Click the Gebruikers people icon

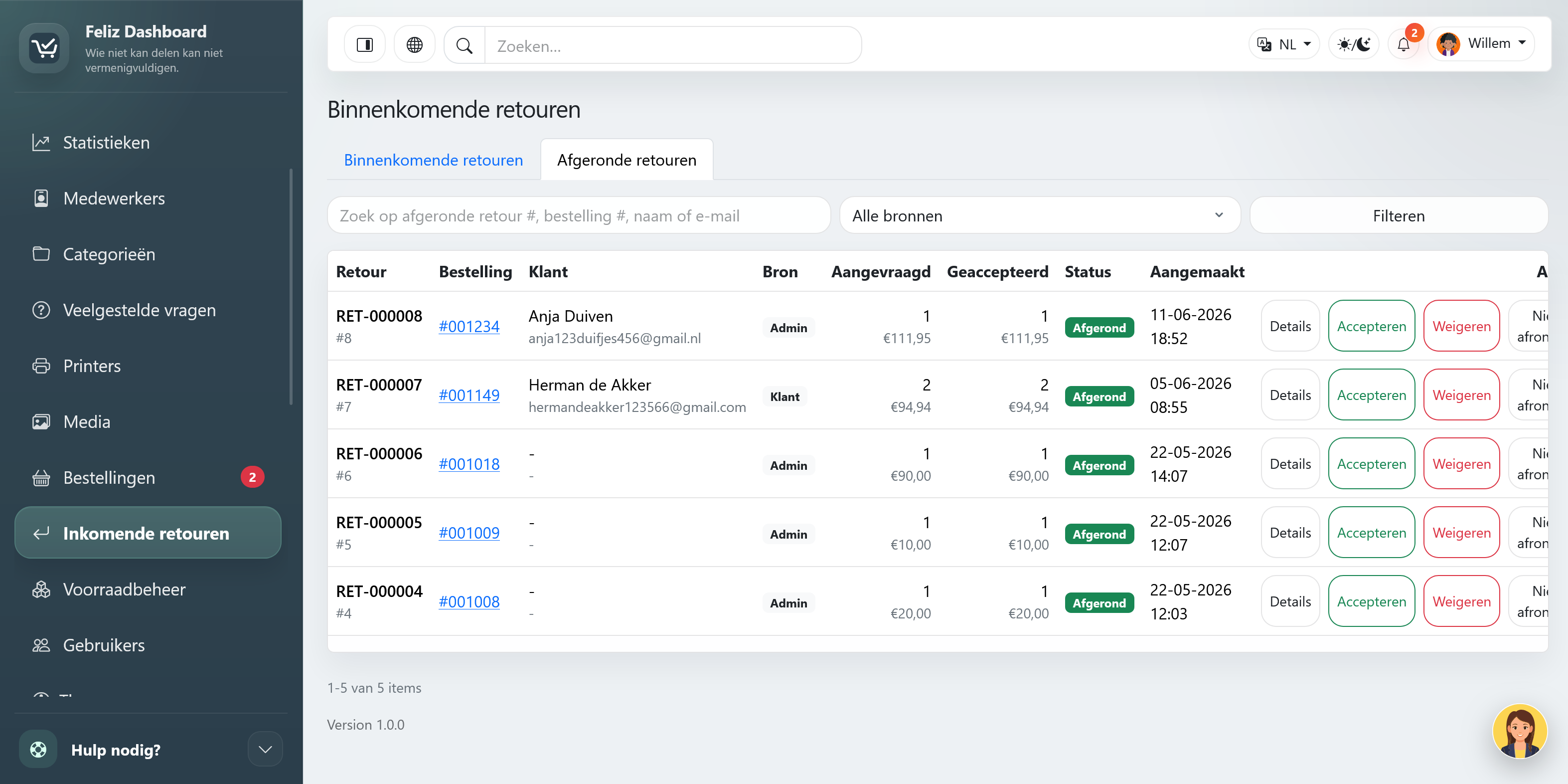coord(41,645)
